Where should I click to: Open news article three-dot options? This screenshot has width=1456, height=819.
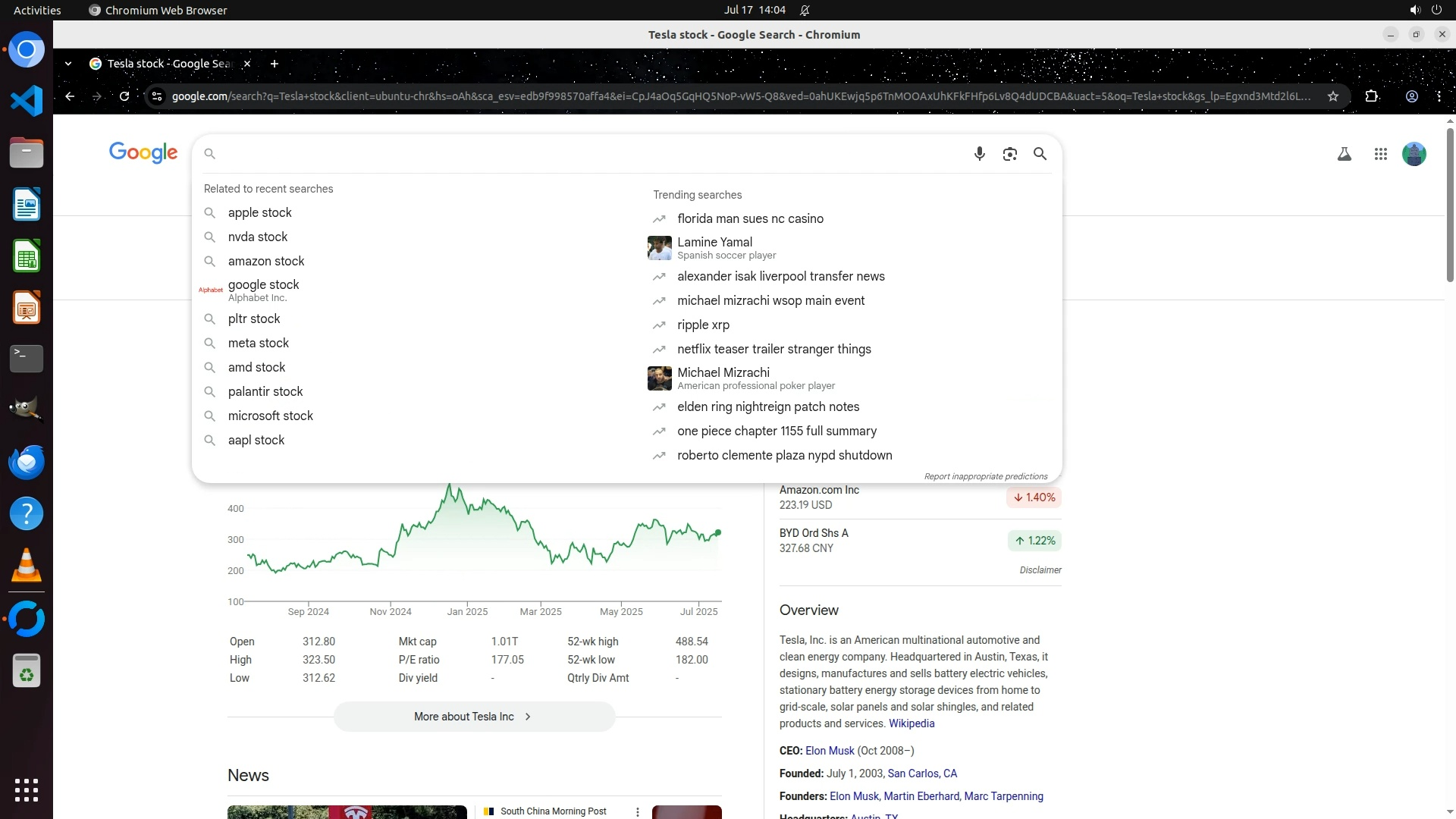coord(637,811)
